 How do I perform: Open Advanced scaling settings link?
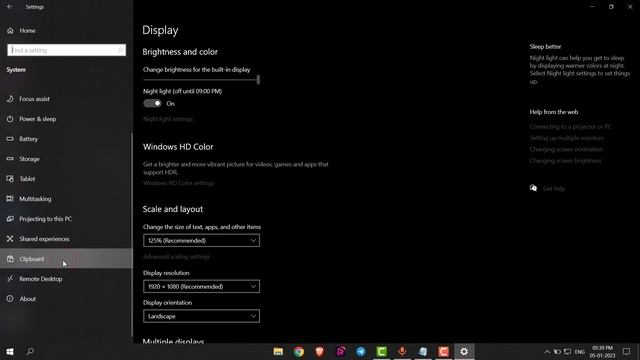click(x=176, y=257)
